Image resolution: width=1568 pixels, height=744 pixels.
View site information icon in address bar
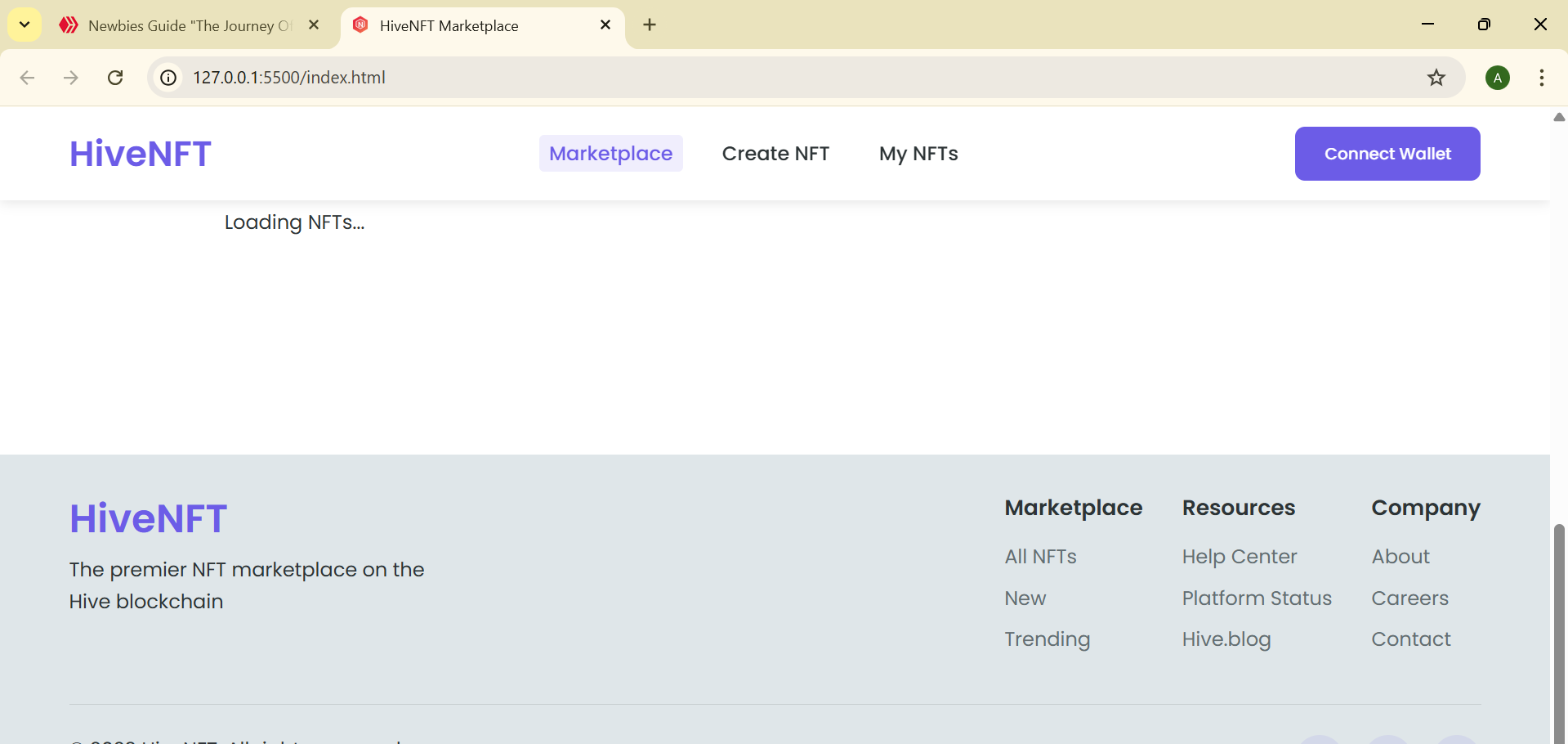(x=168, y=78)
